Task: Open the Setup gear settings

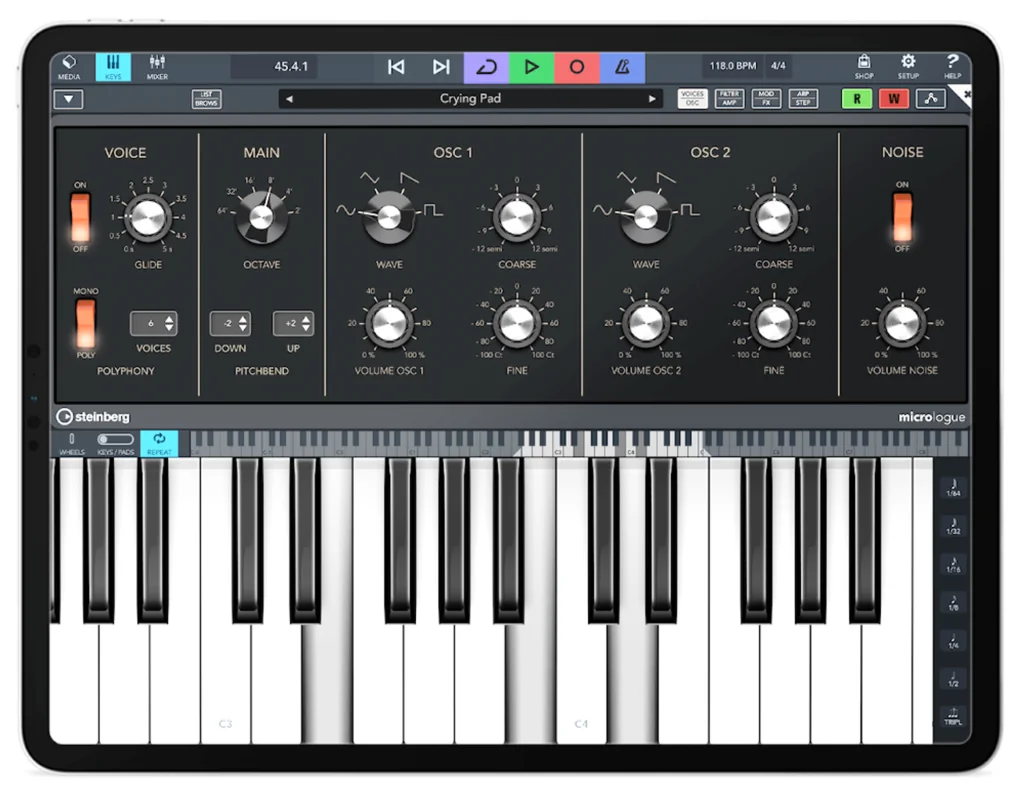Action: click(908, 67)
